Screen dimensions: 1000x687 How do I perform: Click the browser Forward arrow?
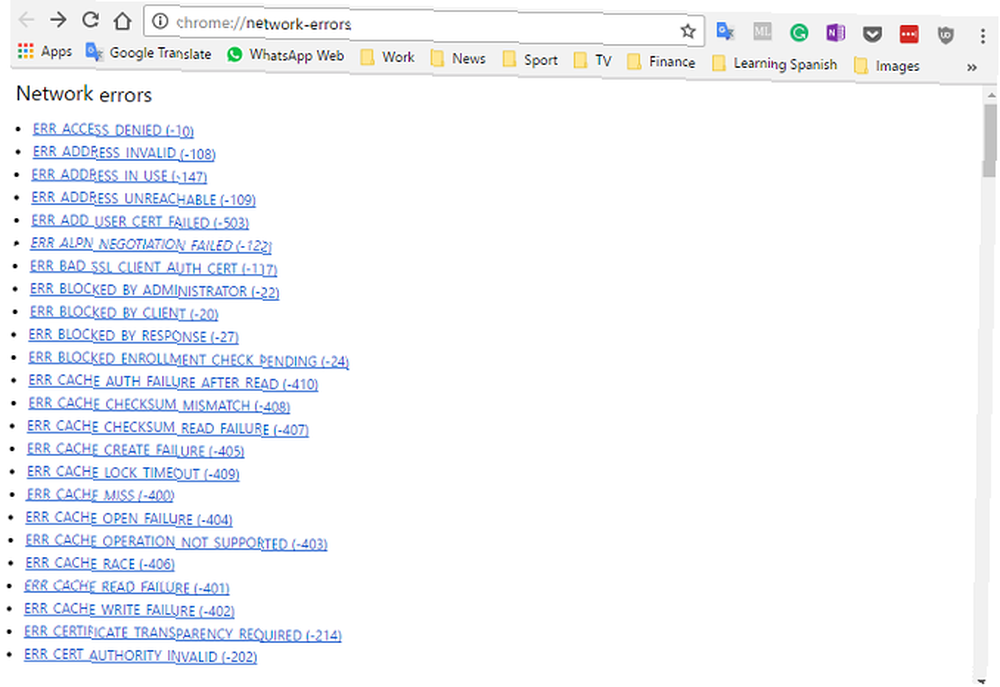[x=58, y=20]
